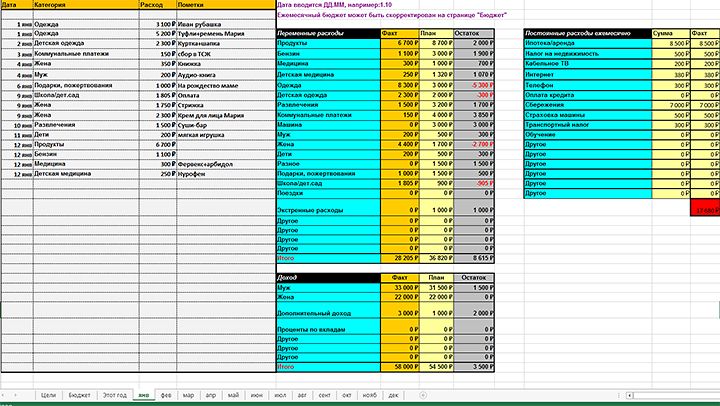Go to the авг sheet tab
Viewport: 720px width, 406px height.
[302, 395]
